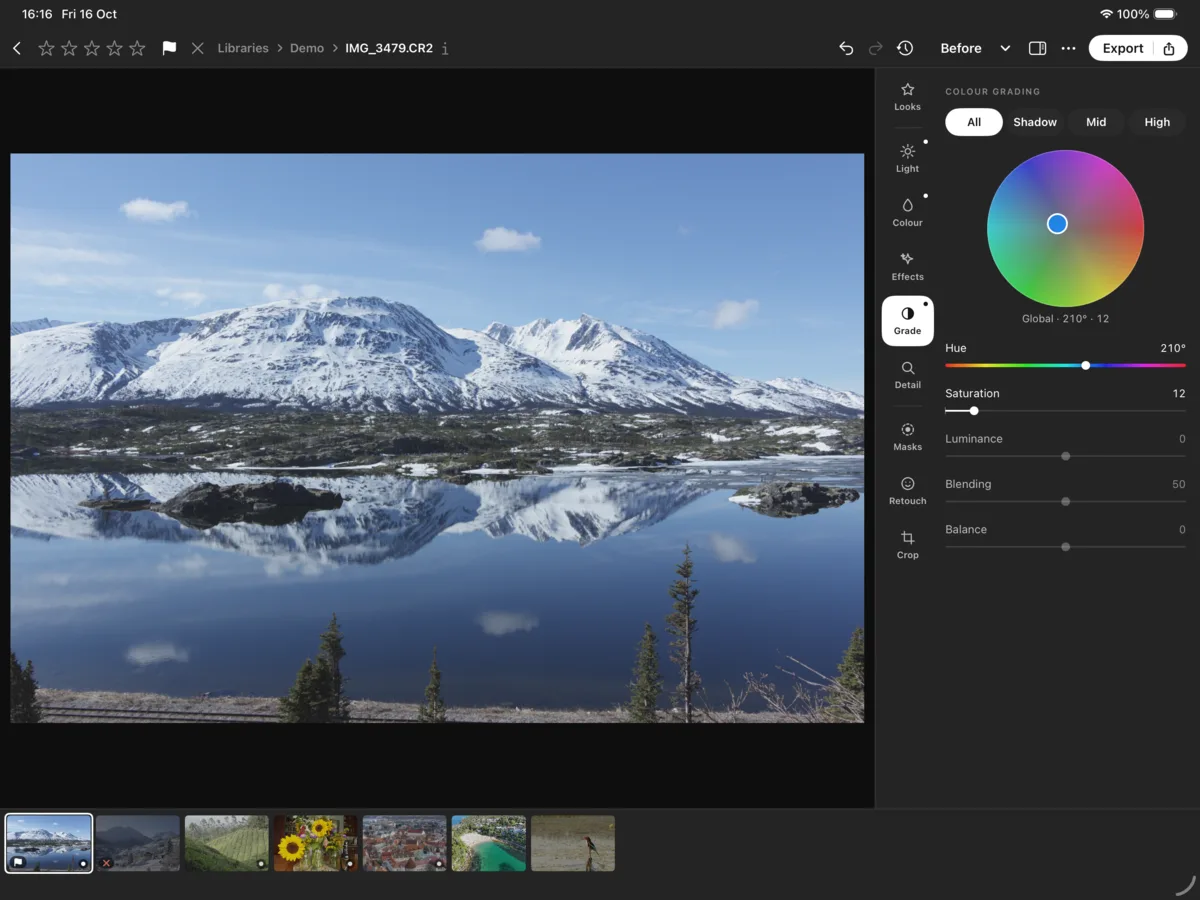Go back with the left chevron
This screenshot has height=900, width=1200.
point(17,48)
